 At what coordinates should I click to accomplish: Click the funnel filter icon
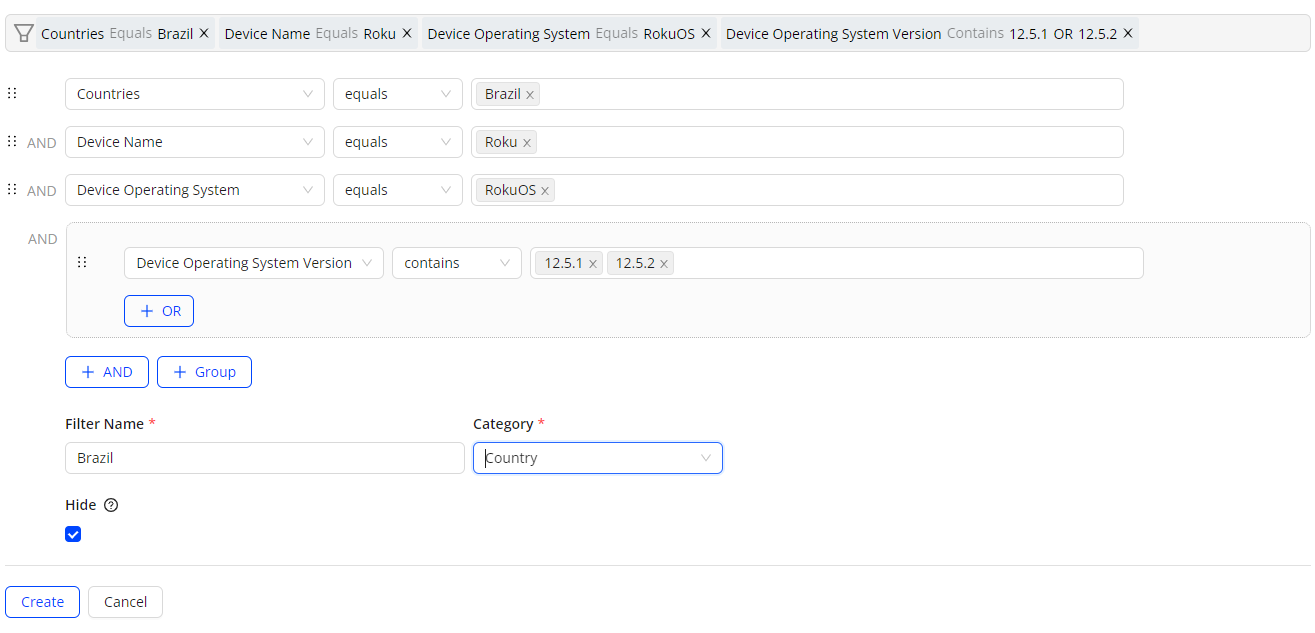pos(24,33)
